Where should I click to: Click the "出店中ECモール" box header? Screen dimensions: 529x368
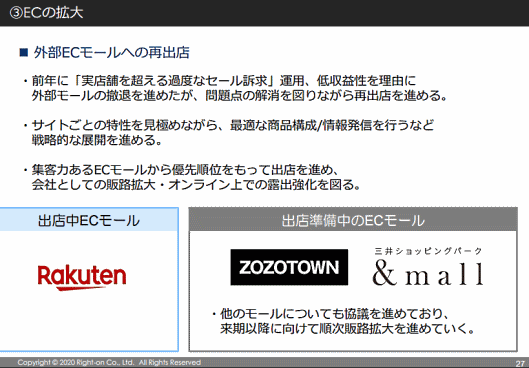point(89,220)
